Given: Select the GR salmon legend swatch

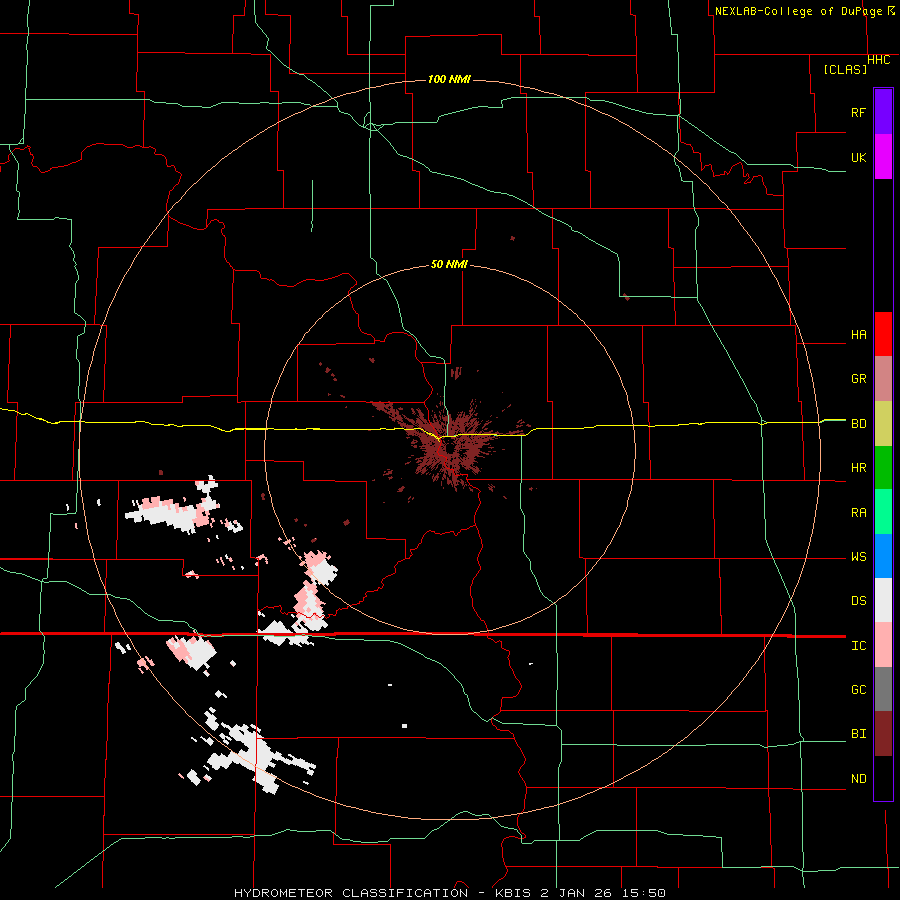Looking at the screenshot, I should [883, 379].
